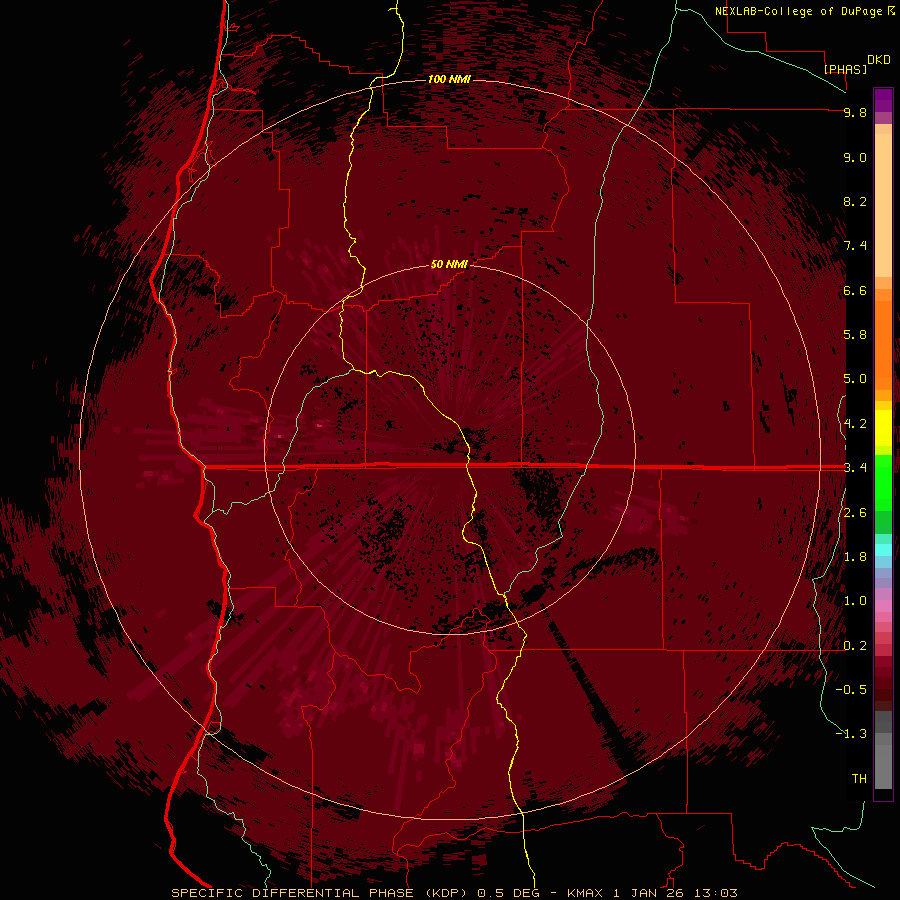Viewport: 900px width, 900px height.
Task: Click the -0.5 value on the color scale
Action: pyautogui.click(x=851, y=690)
